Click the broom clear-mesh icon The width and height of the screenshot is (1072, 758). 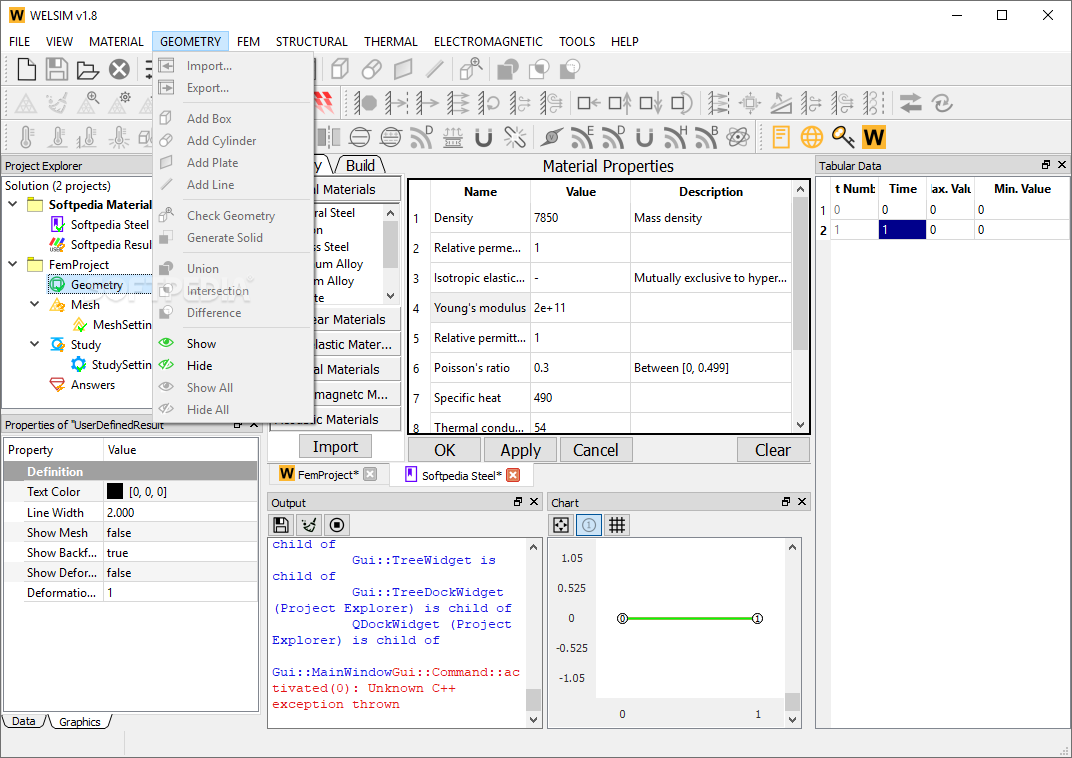click(57, 103)
